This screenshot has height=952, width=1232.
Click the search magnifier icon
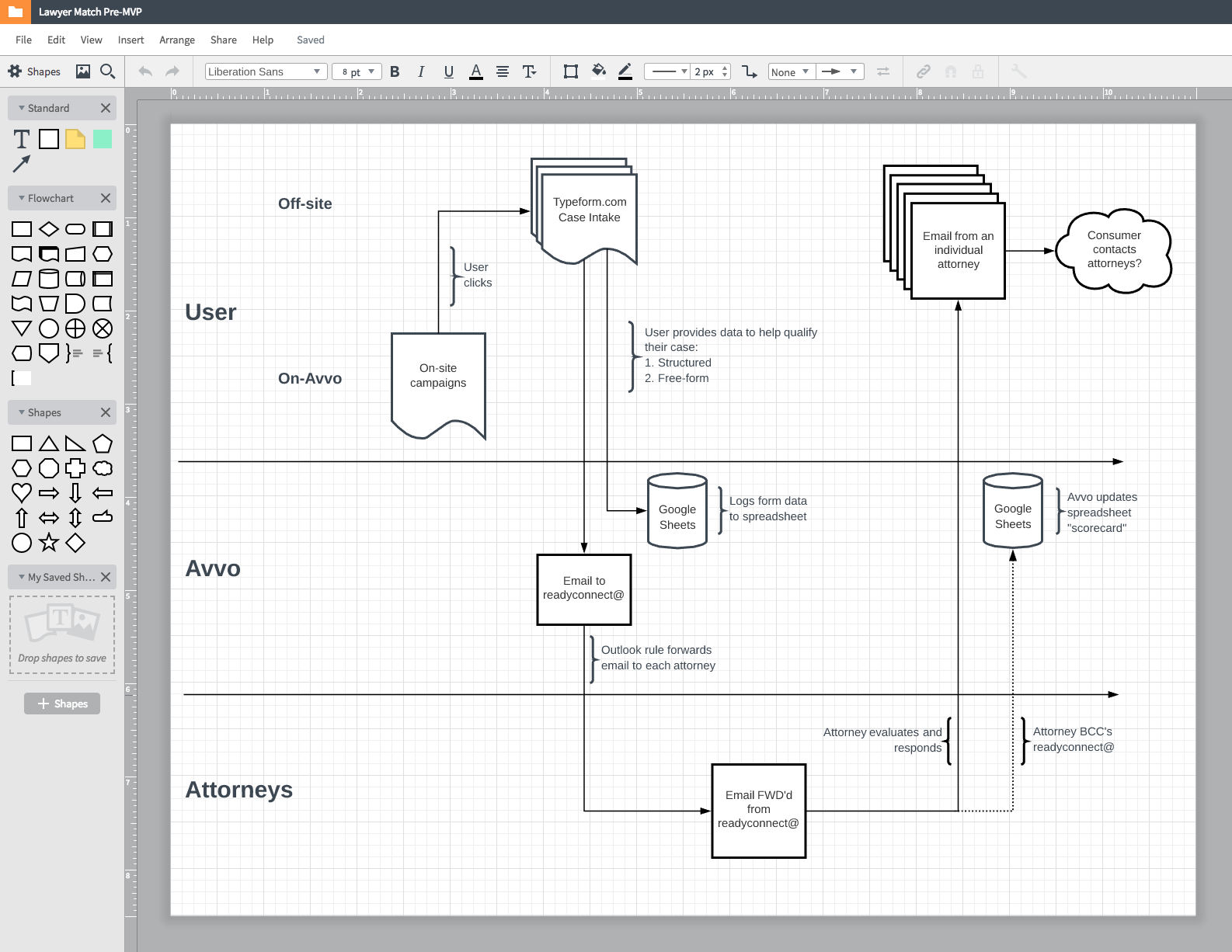point(108,71)
